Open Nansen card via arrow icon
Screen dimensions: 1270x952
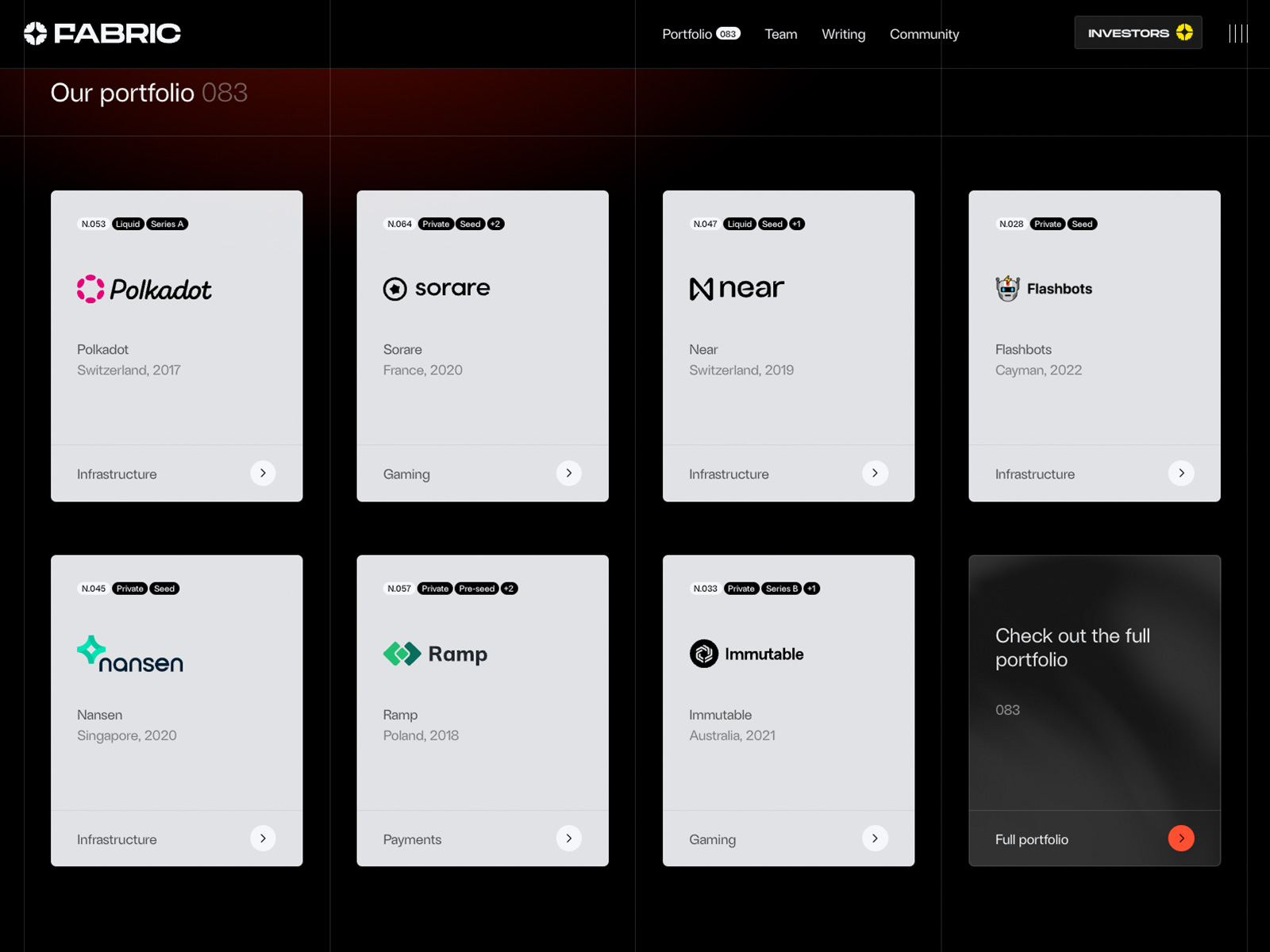[263, 839]
